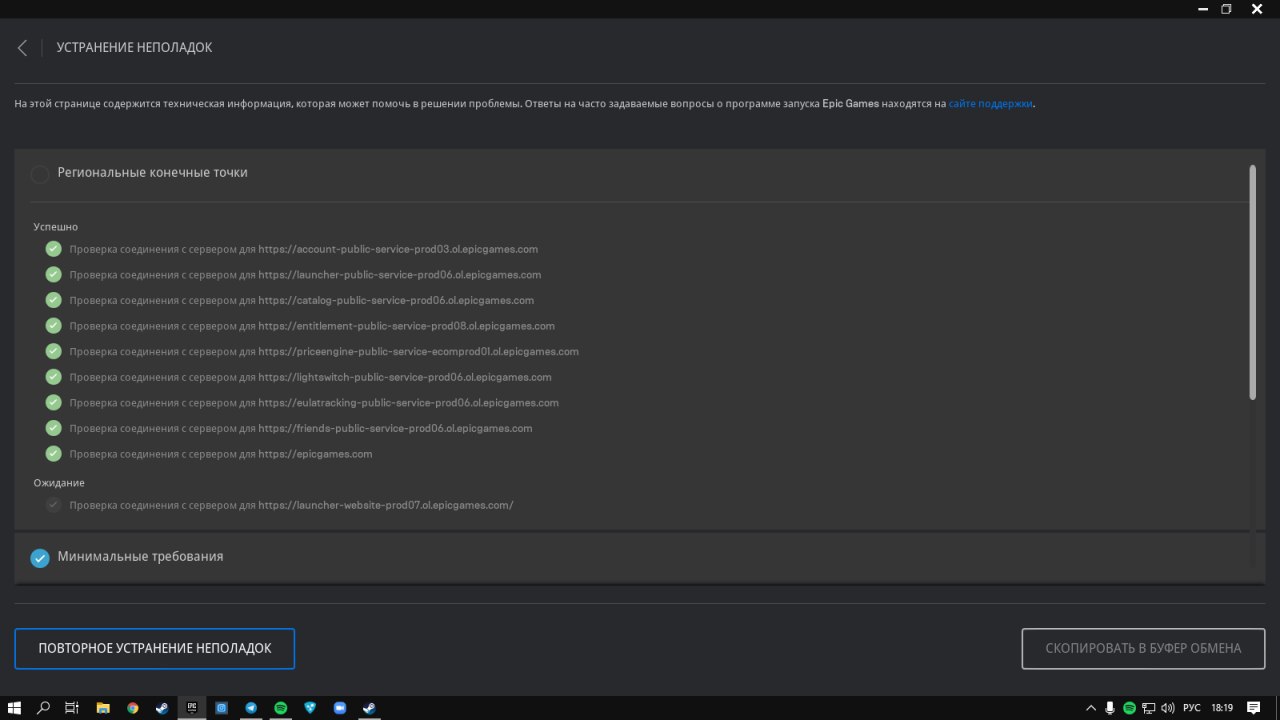This screenshot has width=1280, height=720.
Task: Click green check icon for https://epicgames.com row
Action: point(53,454)
